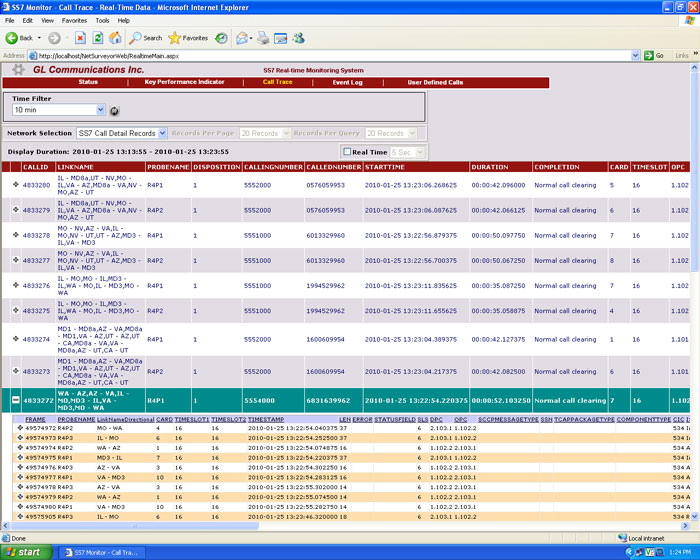
Task: Sort by the COMPLETION column header
Action: tap(557, 167)
